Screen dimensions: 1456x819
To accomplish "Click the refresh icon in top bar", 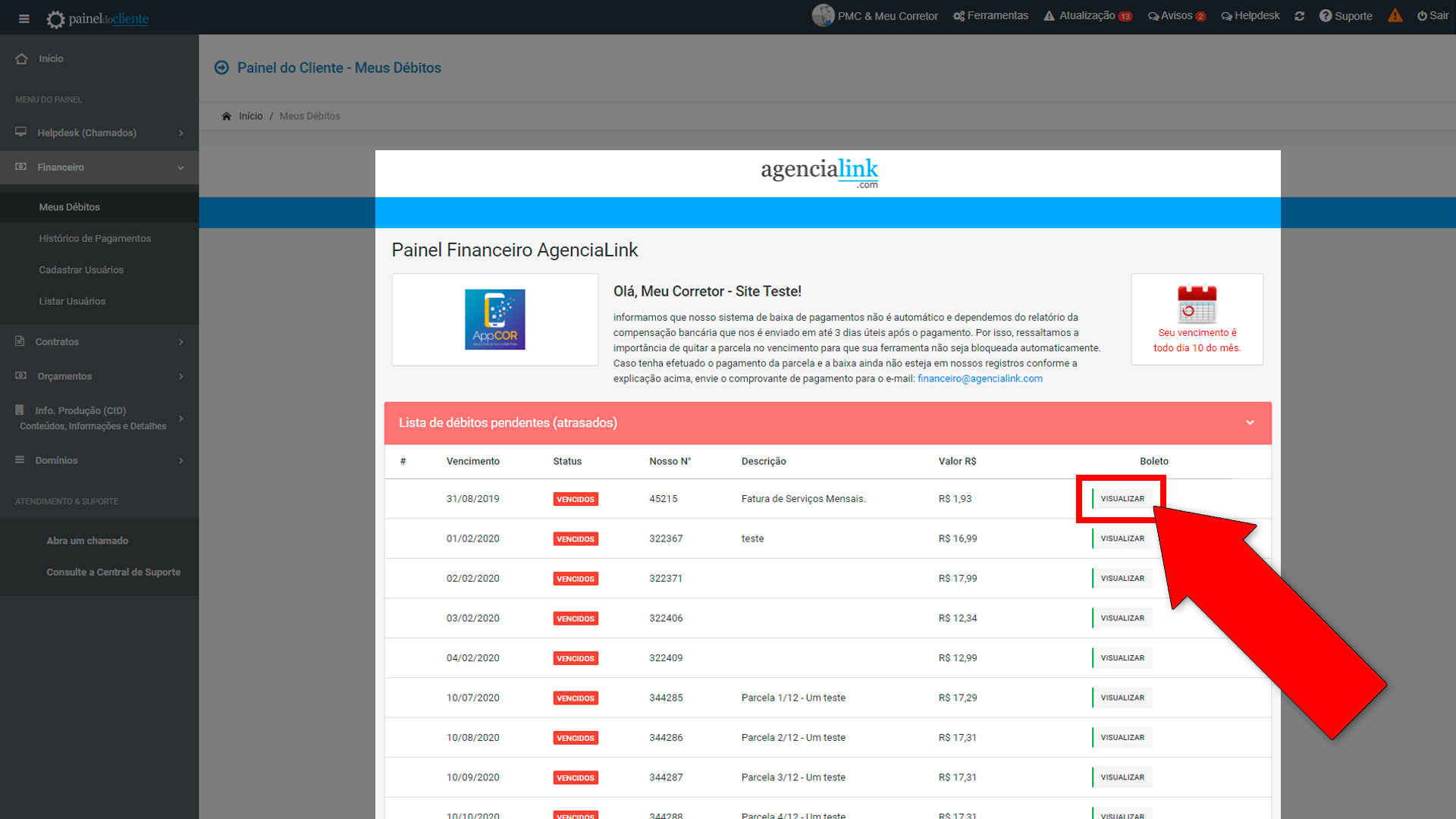I will pyautogui.click(x=1299, y=16).
